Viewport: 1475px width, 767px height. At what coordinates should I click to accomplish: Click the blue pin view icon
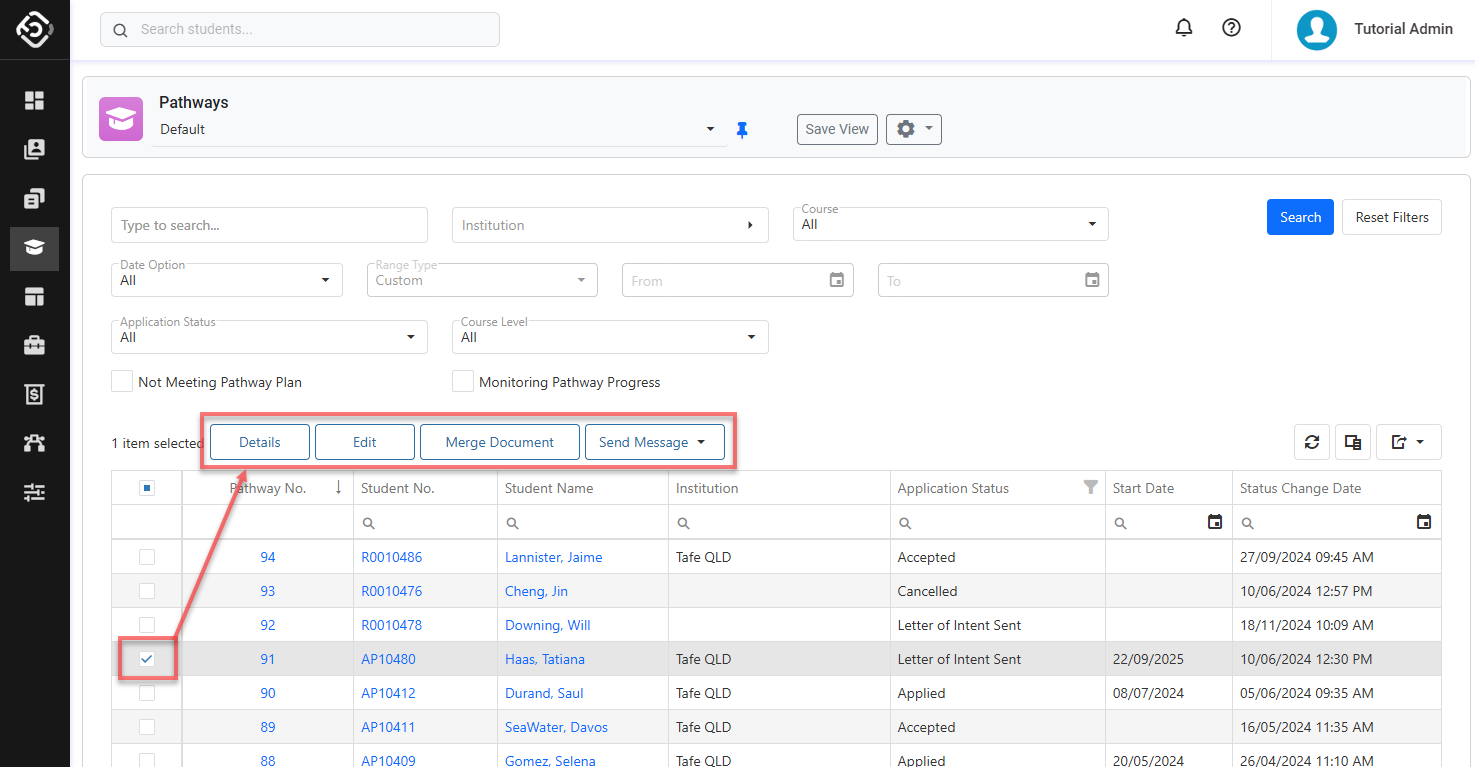742,130
